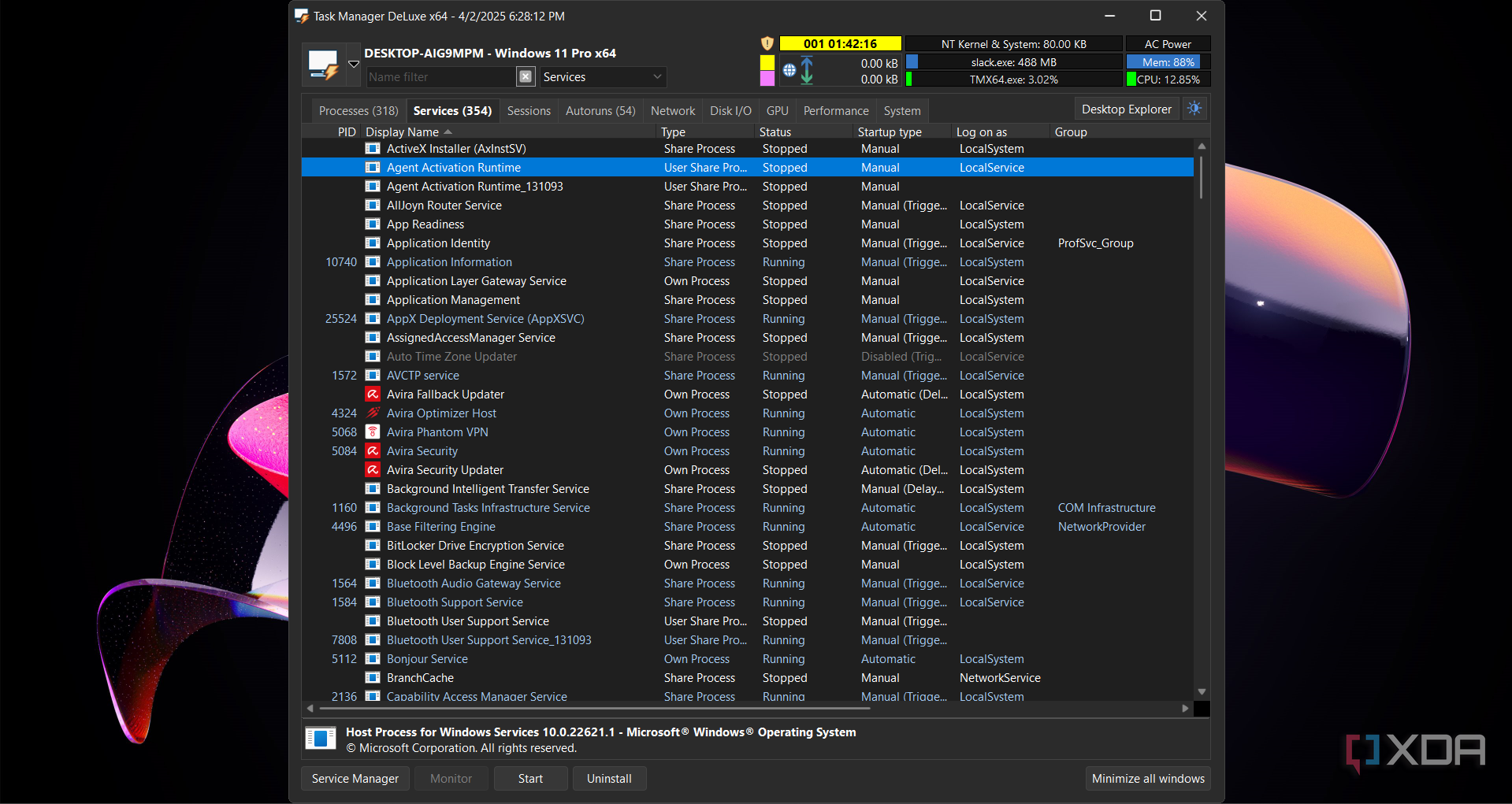The width and height of the screenshot is (1512, 804).
Task: Toggle light/dark theme with sun icon
Action: click(1194, 109)
